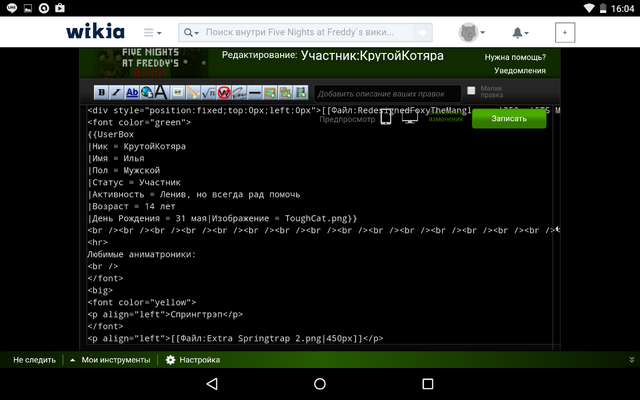The width and height of the screenshot is (640, 400).
Task: Insert an internal link with Ab icon
Action: coord(132,93)
